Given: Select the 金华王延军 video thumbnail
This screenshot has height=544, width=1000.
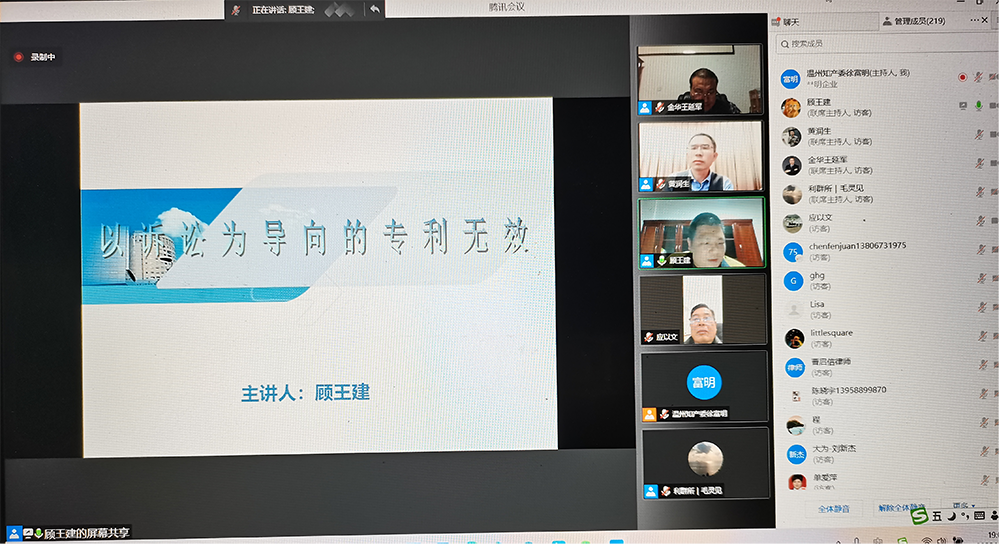Looking at the screenshot, I should point(700,79).
